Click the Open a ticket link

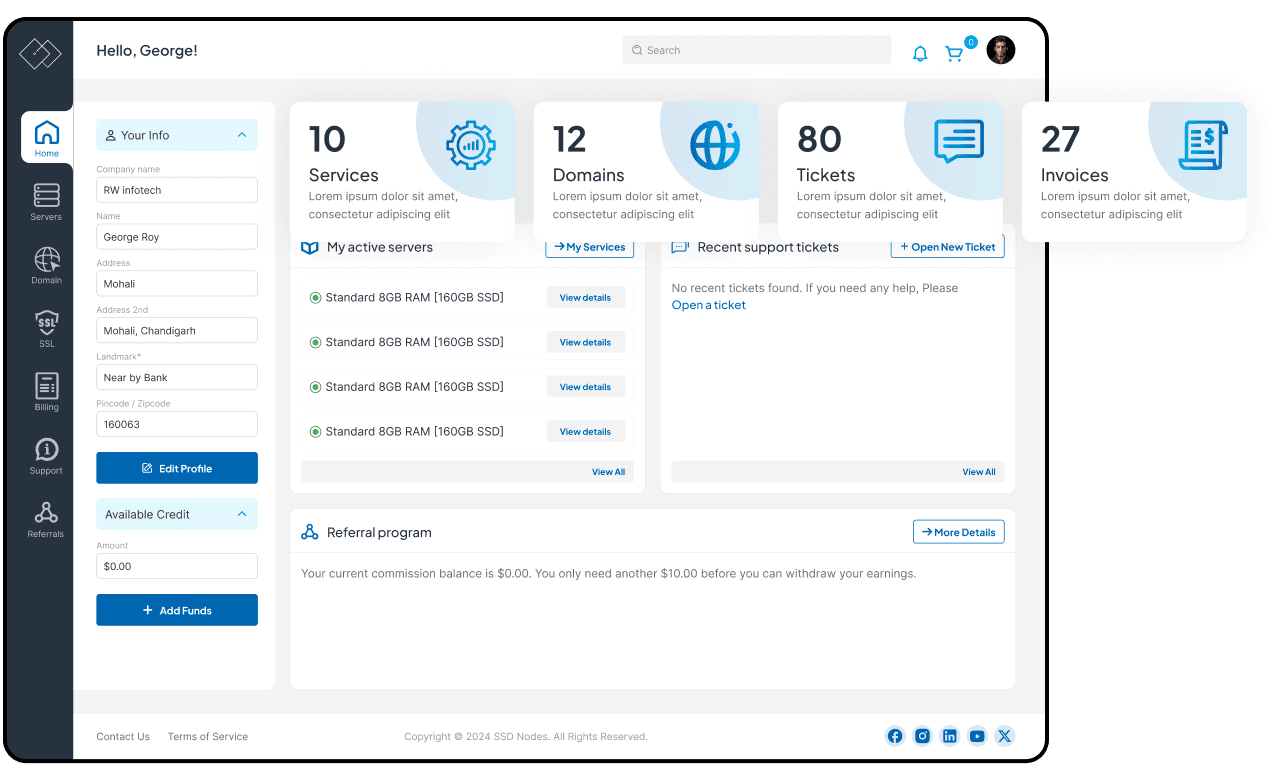709,305
